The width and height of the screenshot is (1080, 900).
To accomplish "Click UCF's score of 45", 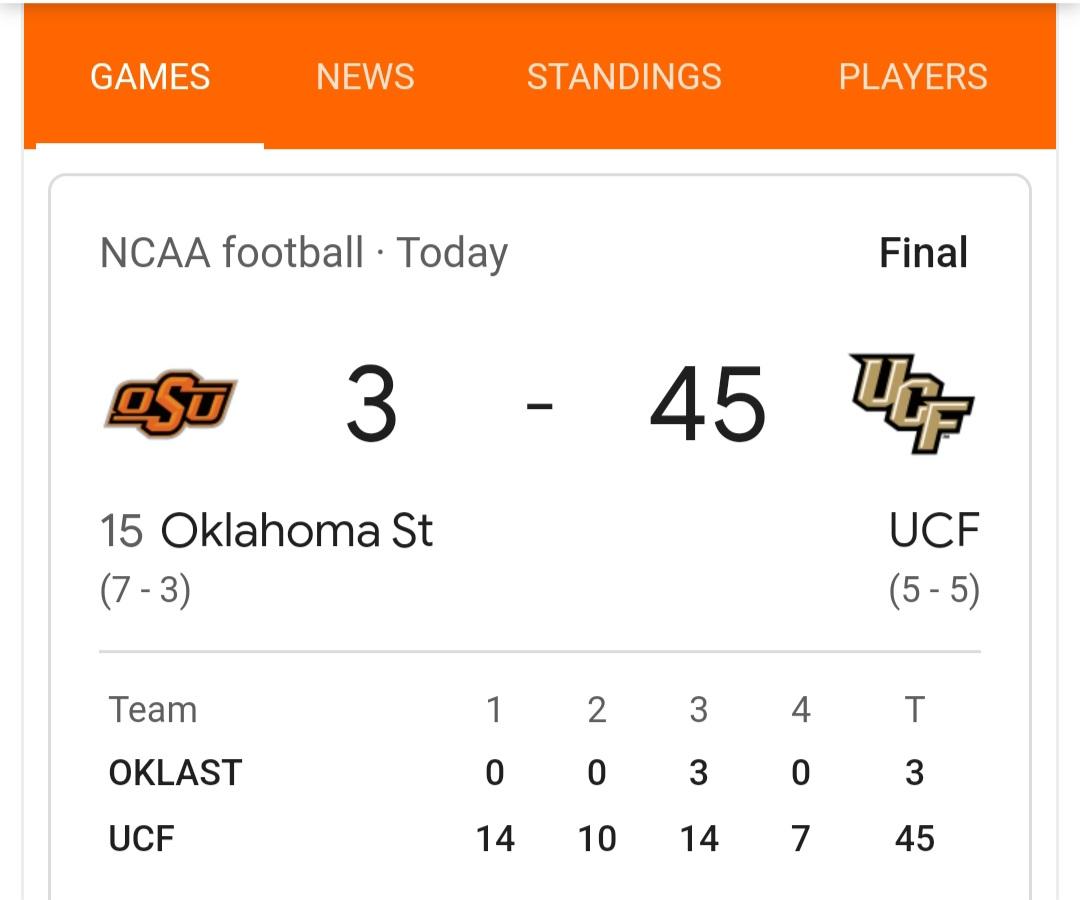I will click(x=707, y=404).
